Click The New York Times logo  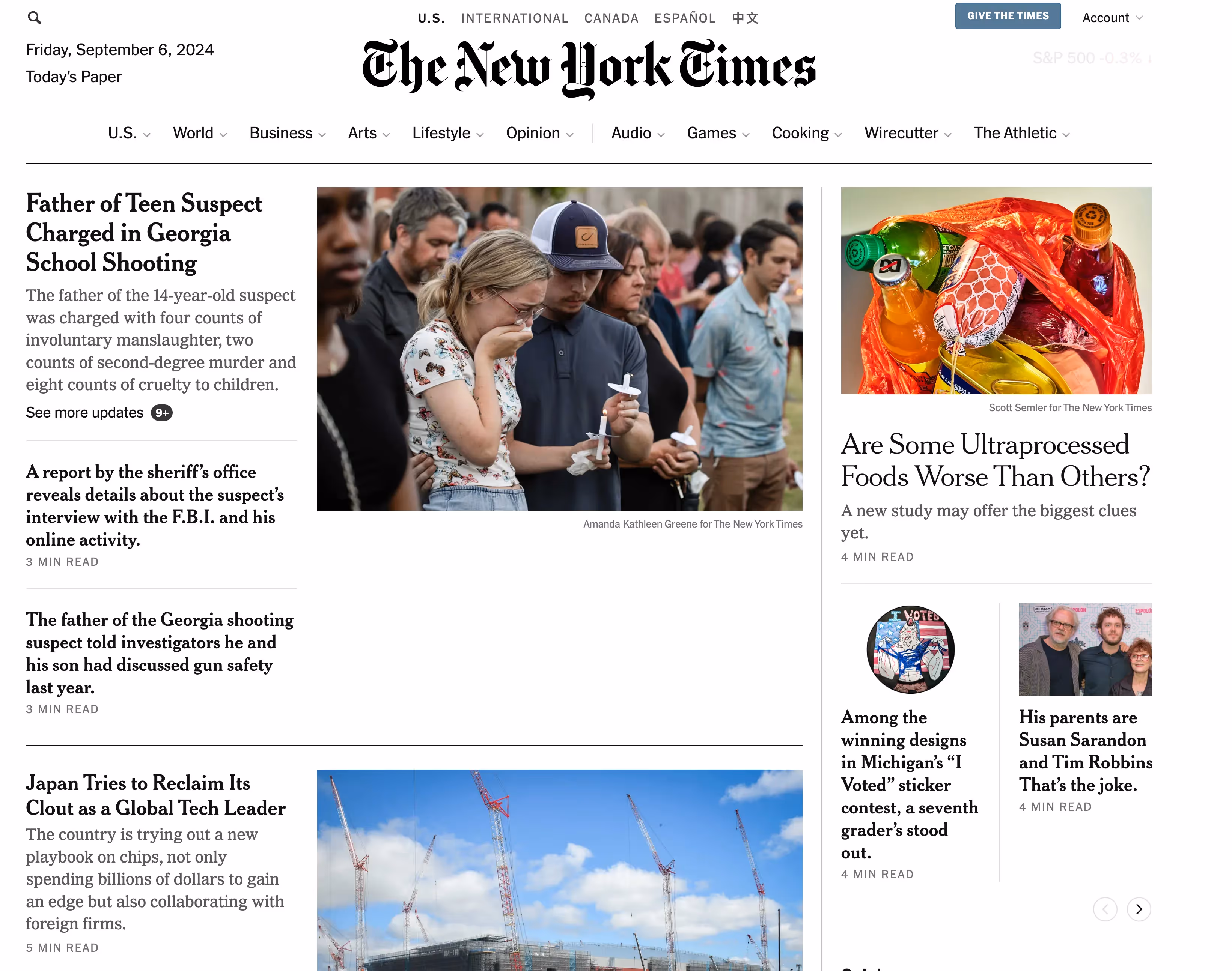(x=589, y=68)
